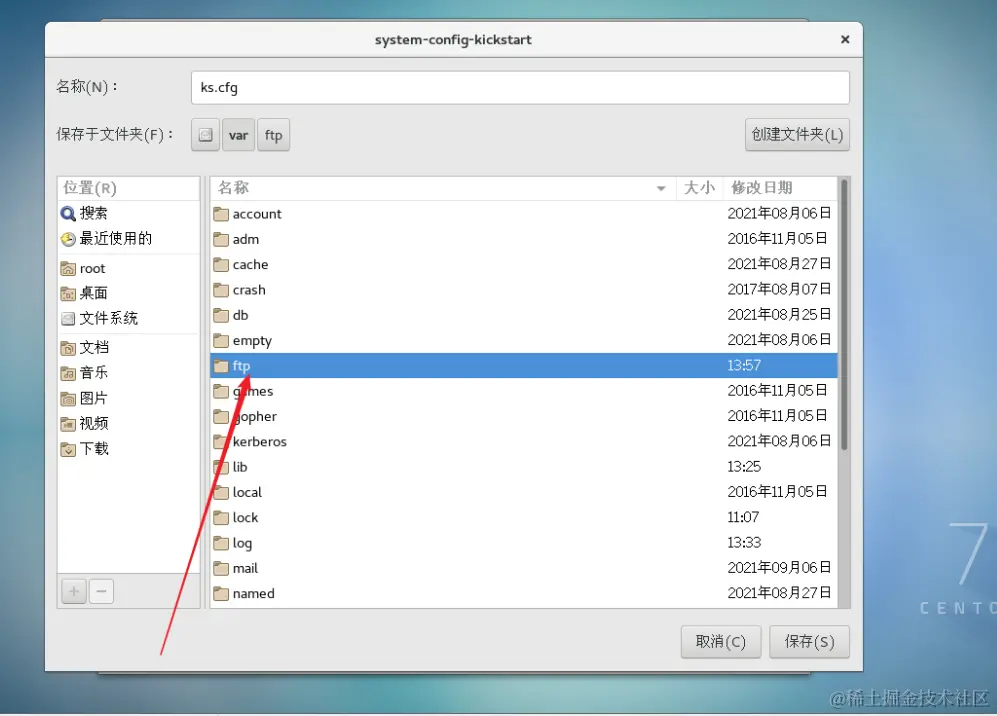Close the system-config-kickstart dialog
Viewport: 997px width, 716px height.
point(845,39)
